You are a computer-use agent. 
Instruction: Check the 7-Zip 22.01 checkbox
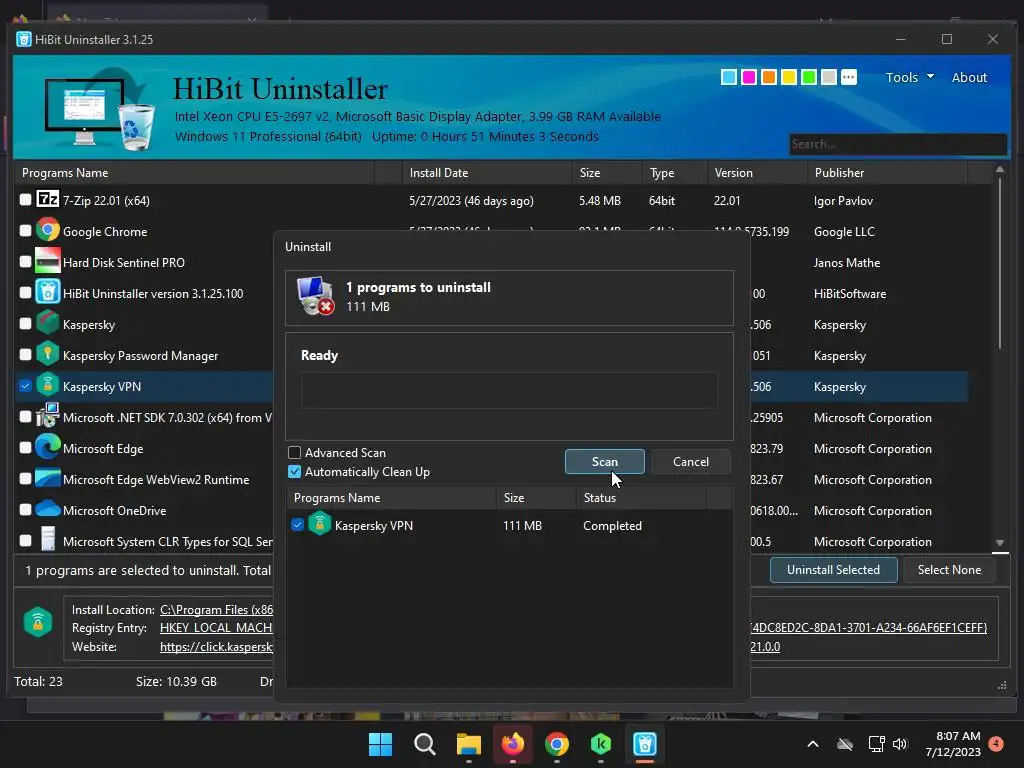pyautogui.click(x=25, y=199)
